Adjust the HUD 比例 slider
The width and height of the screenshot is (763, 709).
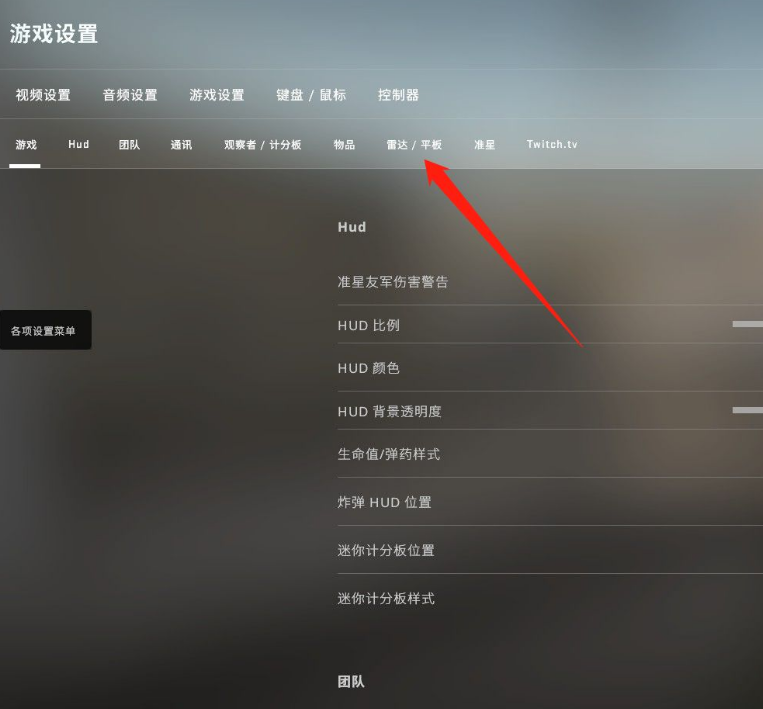coord(747,324)
